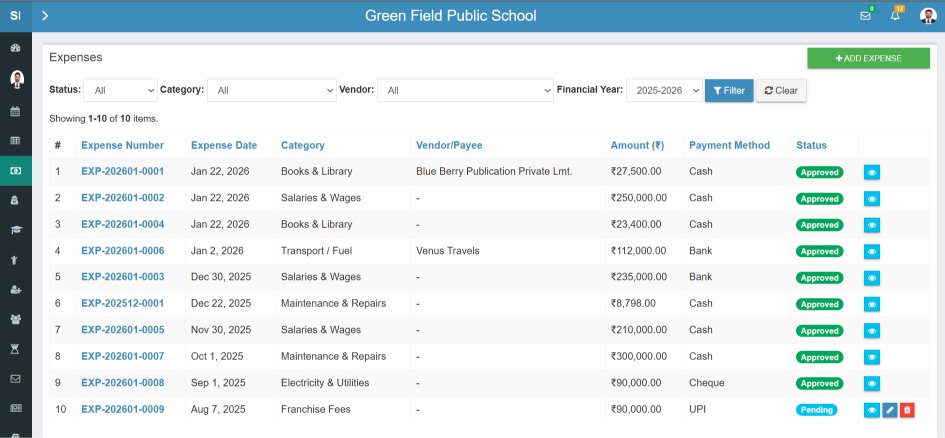This screenshot has height=438, width=945.
Task: Sort by Expense Date column header
Action: pyautogui.click(x=224, y=145)
